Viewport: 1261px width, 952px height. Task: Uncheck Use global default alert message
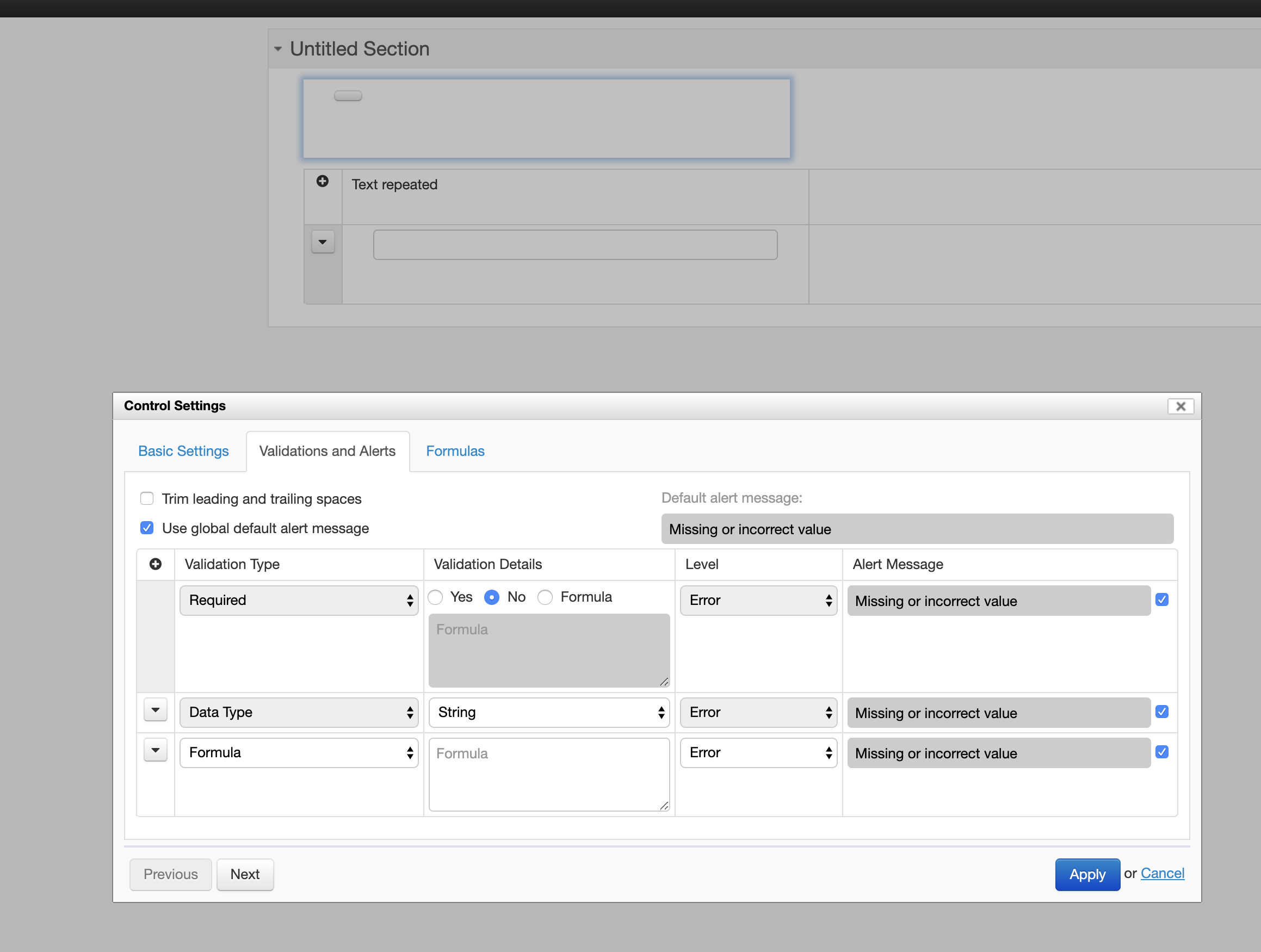(x=146, y=528)
